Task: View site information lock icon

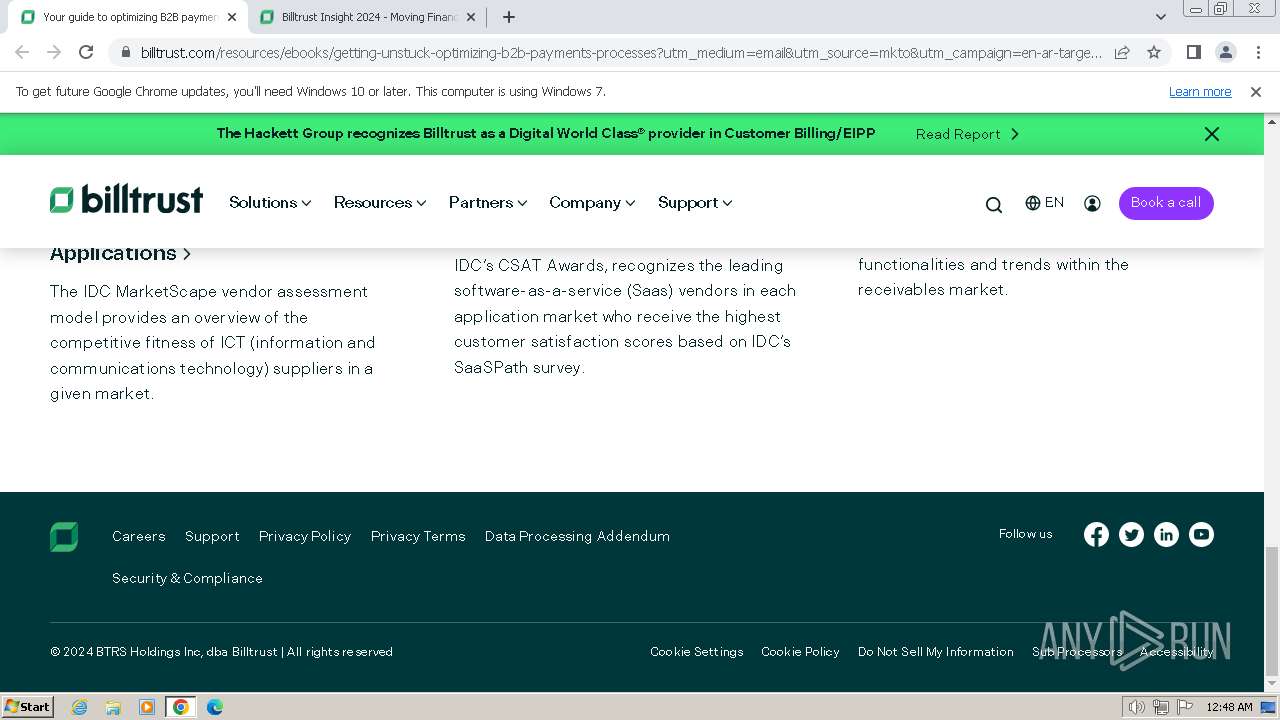Action: pyautogui.click(x=126, y=52)
